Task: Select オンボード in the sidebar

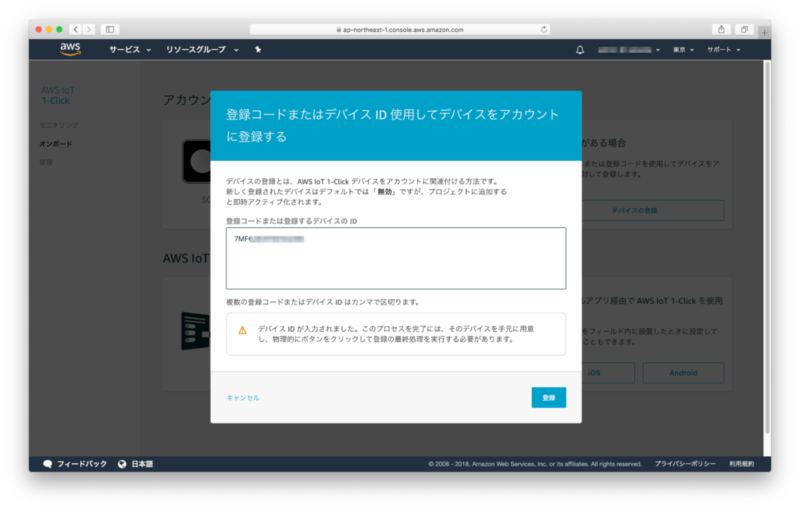Action: [x=56, y=144]
